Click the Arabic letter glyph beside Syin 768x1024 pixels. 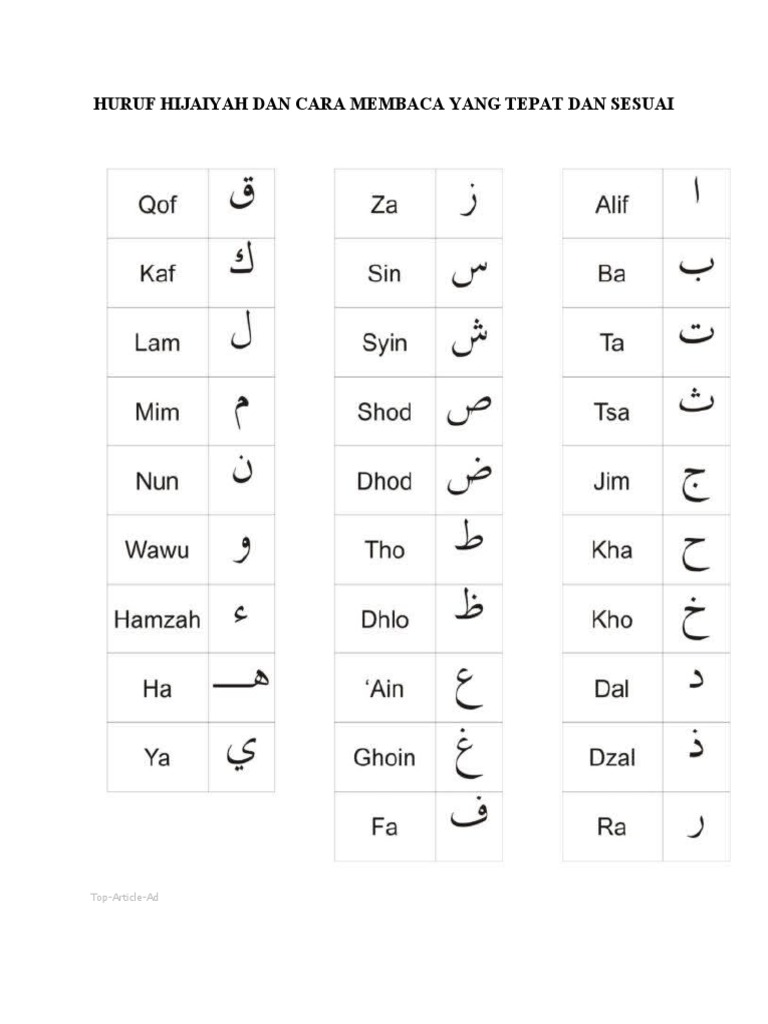click(x=469, y=341)
